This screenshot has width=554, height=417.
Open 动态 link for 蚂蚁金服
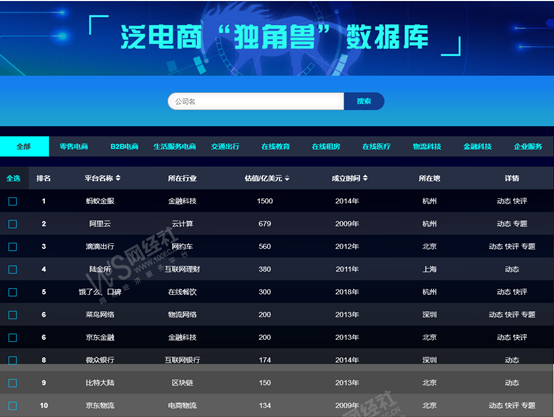click(503, 201)
